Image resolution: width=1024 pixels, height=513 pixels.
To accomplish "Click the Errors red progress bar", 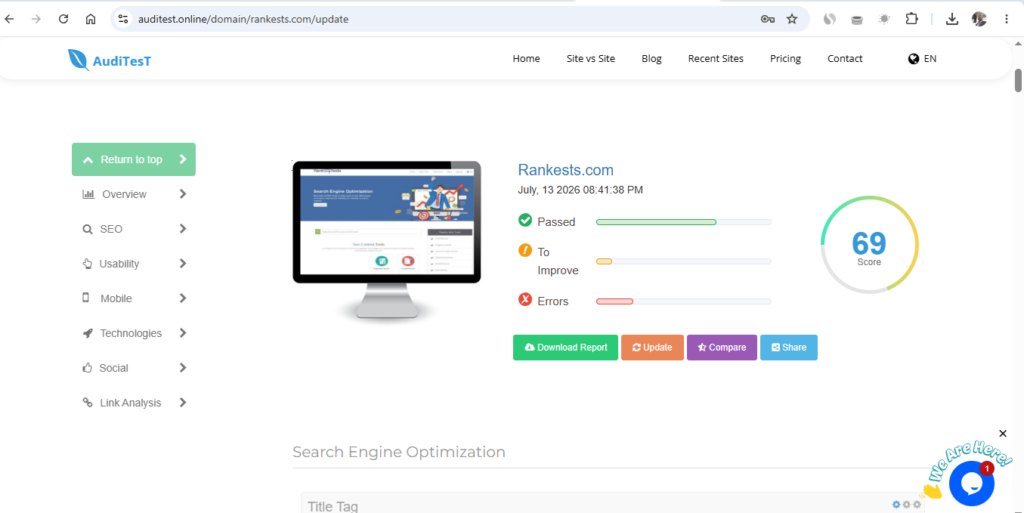I will (x=684, y=301).
